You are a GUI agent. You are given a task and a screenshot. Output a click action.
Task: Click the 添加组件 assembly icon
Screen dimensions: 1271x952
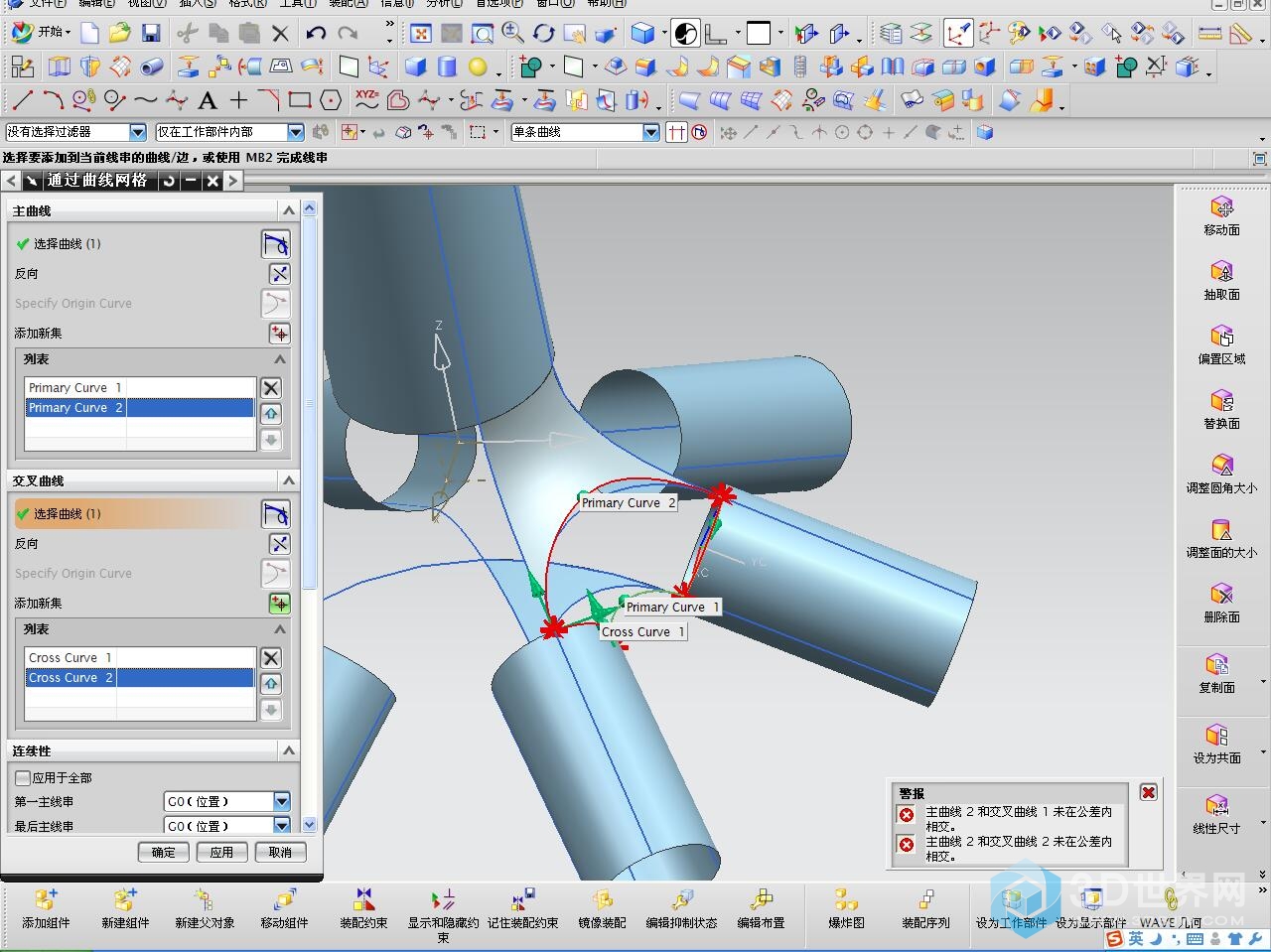(46, 909)
